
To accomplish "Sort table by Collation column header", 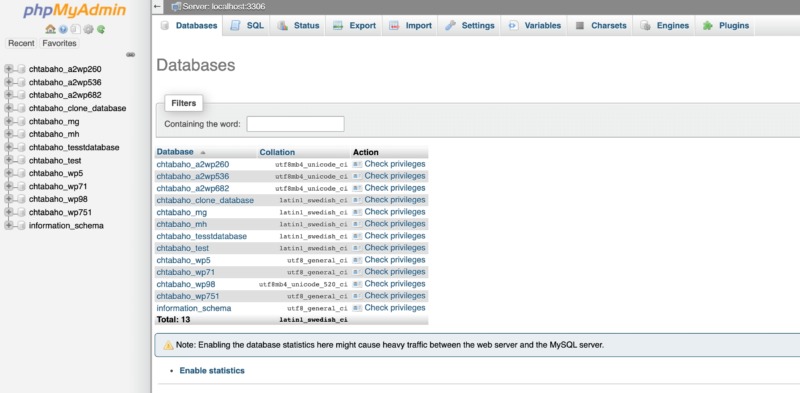I will pos(277,152).
